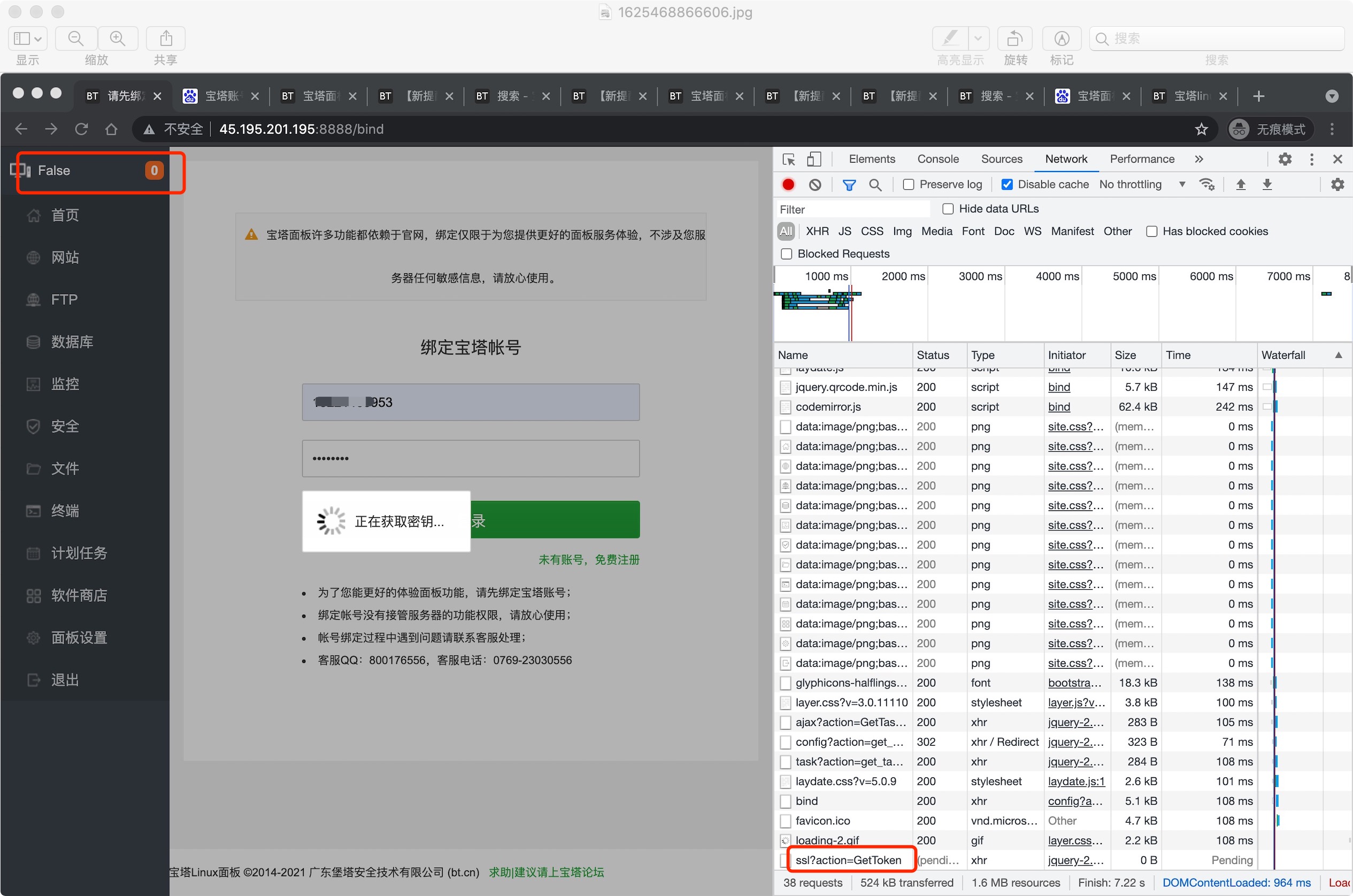1353x896 pixels.
Task: Go to browser home page icon
Action: click(111, 129)
